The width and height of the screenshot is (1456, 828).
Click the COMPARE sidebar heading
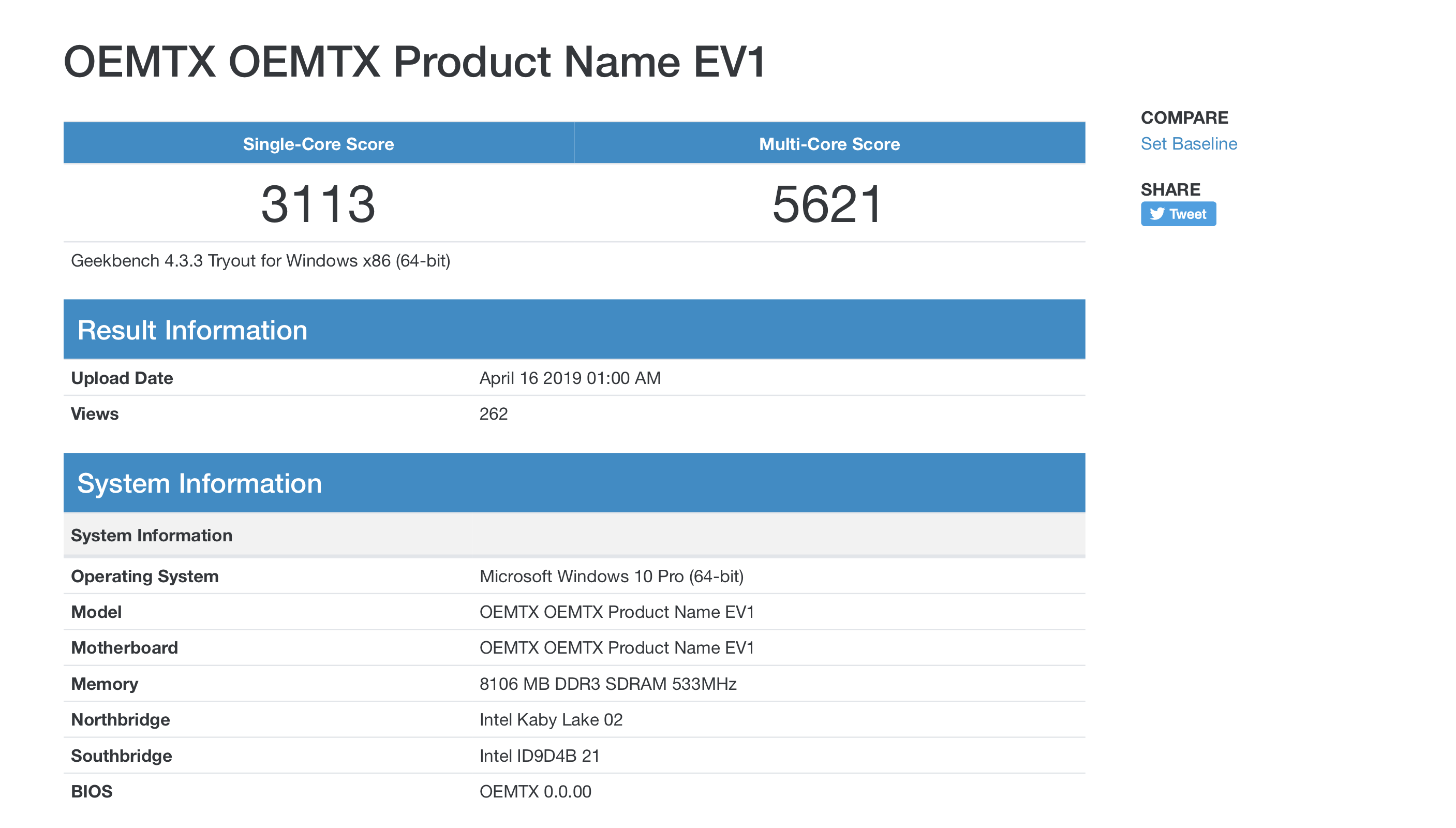click(x=1184, y=117)
